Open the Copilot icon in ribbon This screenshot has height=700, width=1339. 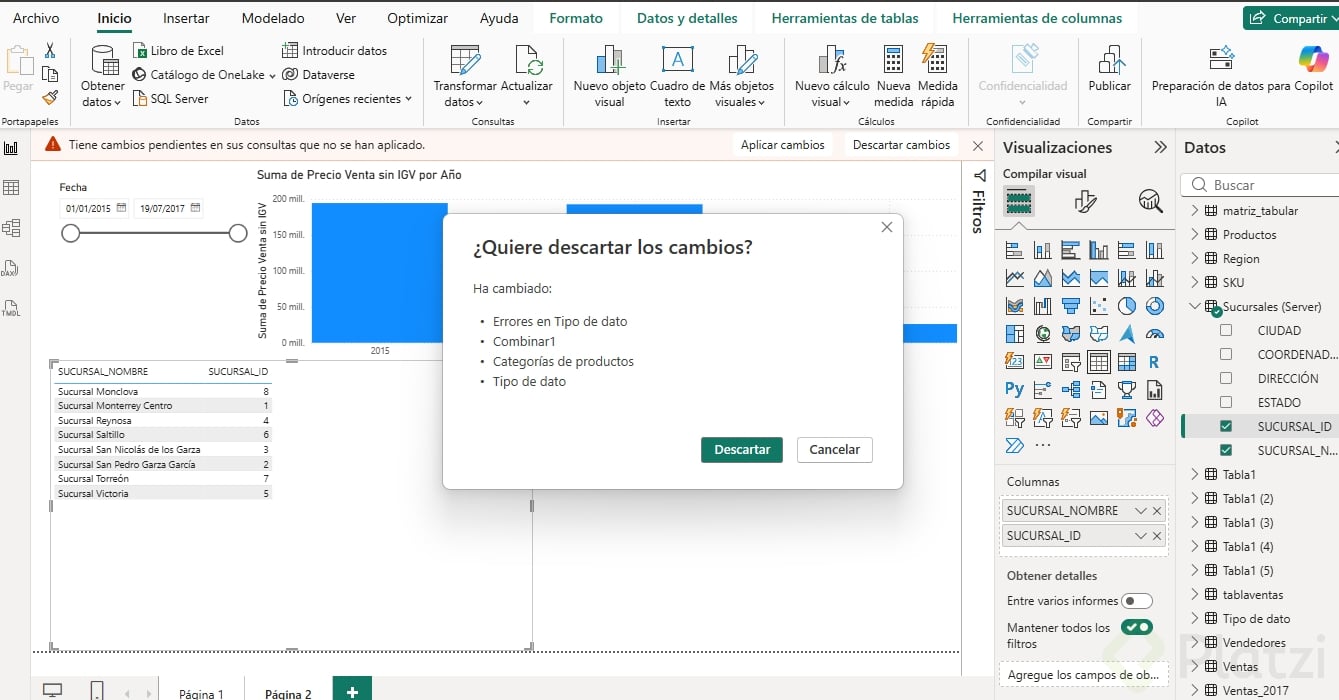click(x=1313, y=59)
